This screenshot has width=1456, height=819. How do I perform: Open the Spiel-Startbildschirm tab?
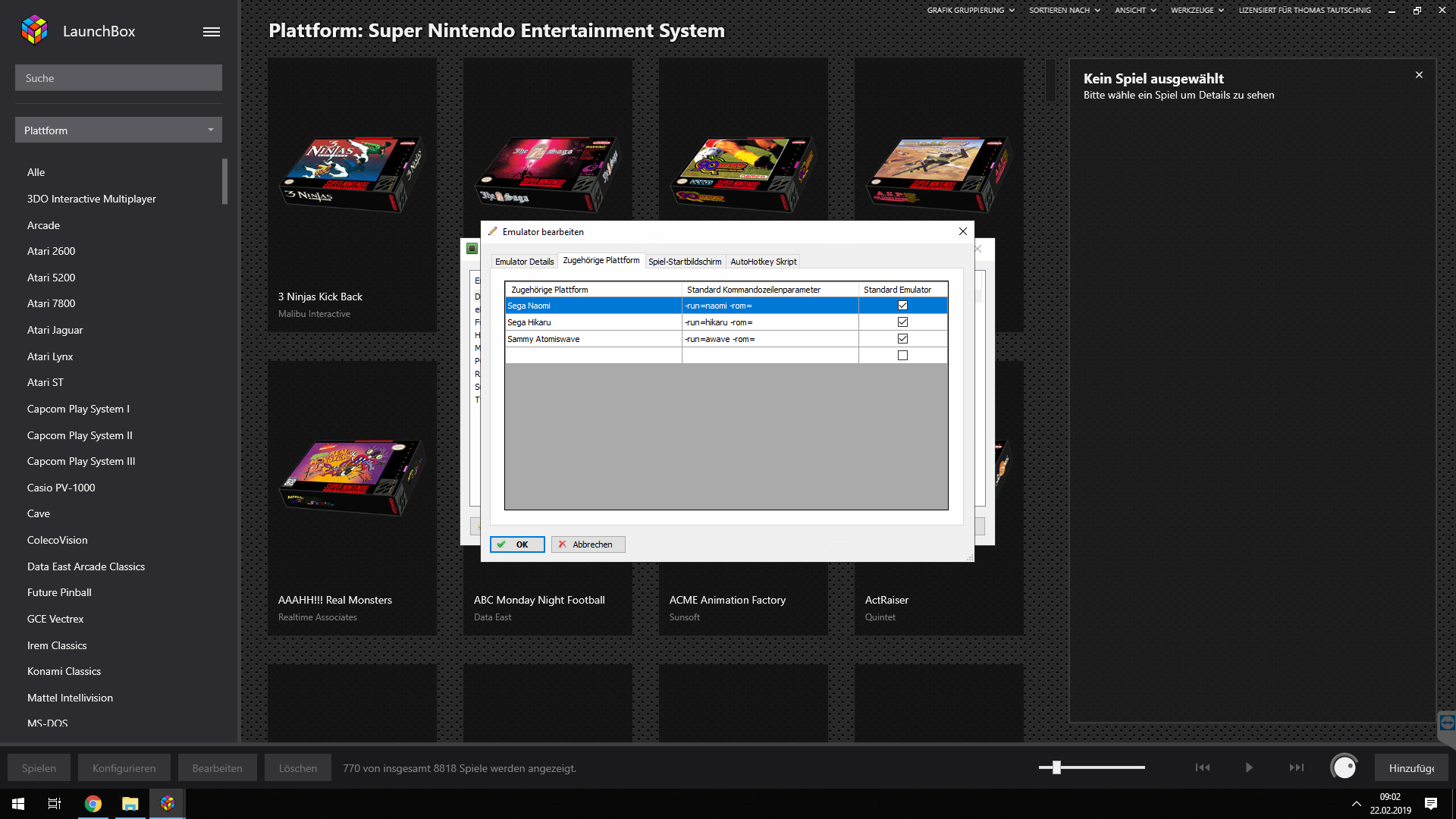pyautogui.click(x=685, y=262)
